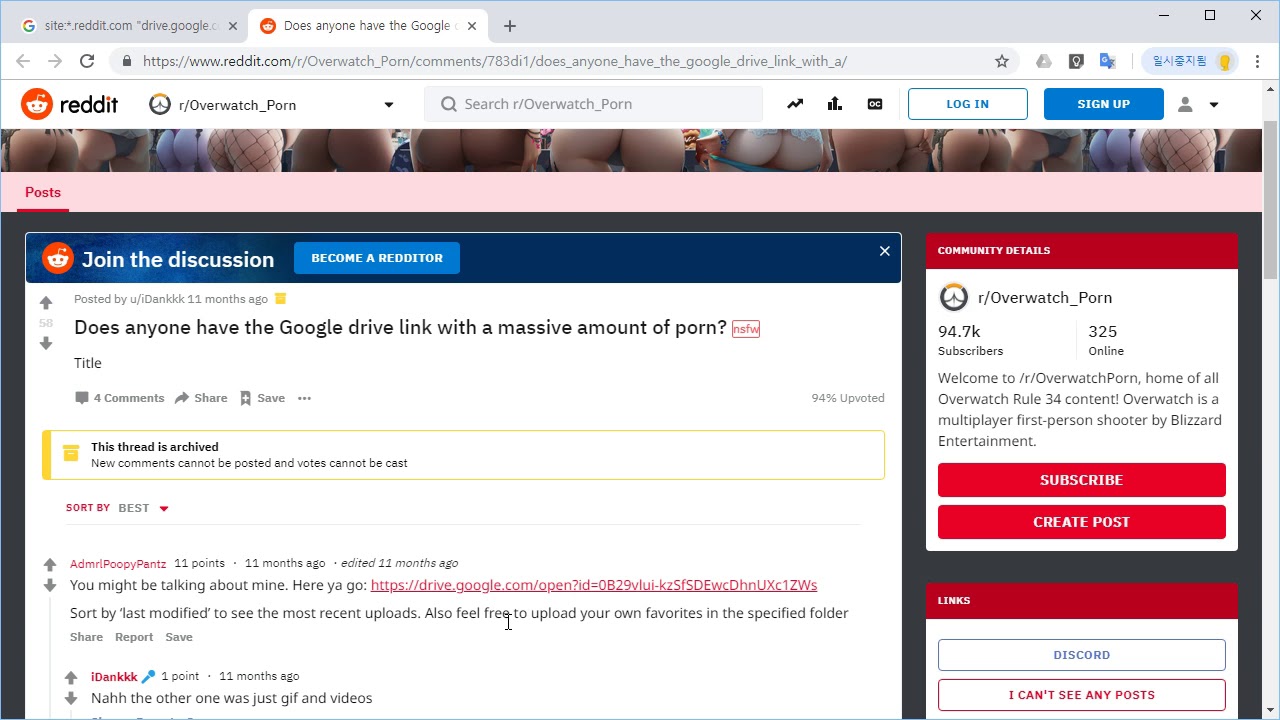Select the Posts tab
This screenshot has width=1280, height=720.
point(43,192)
